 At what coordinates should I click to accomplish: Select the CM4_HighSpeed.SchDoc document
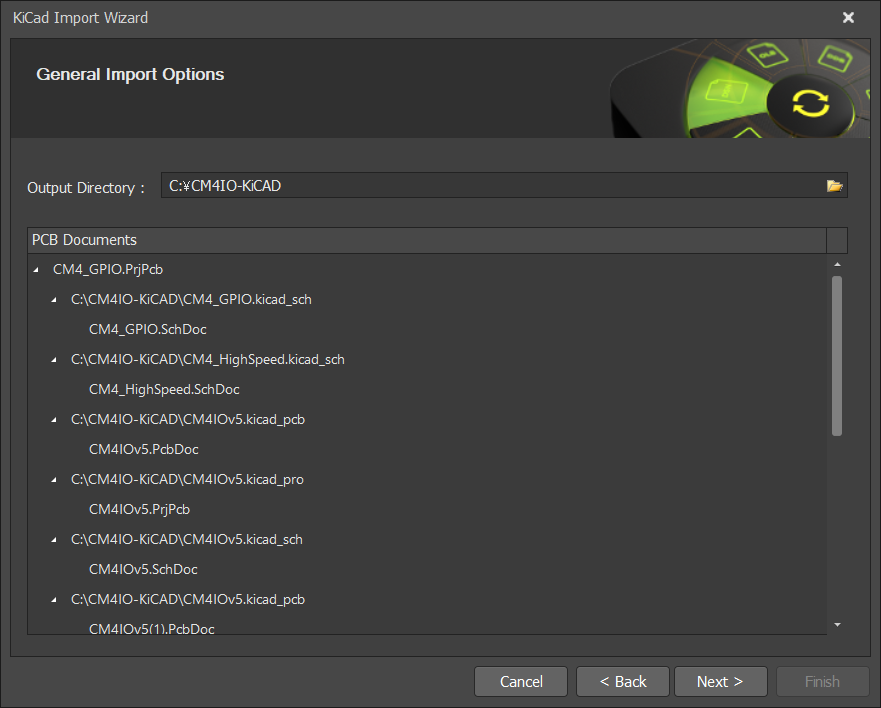(x=164, y=389)
